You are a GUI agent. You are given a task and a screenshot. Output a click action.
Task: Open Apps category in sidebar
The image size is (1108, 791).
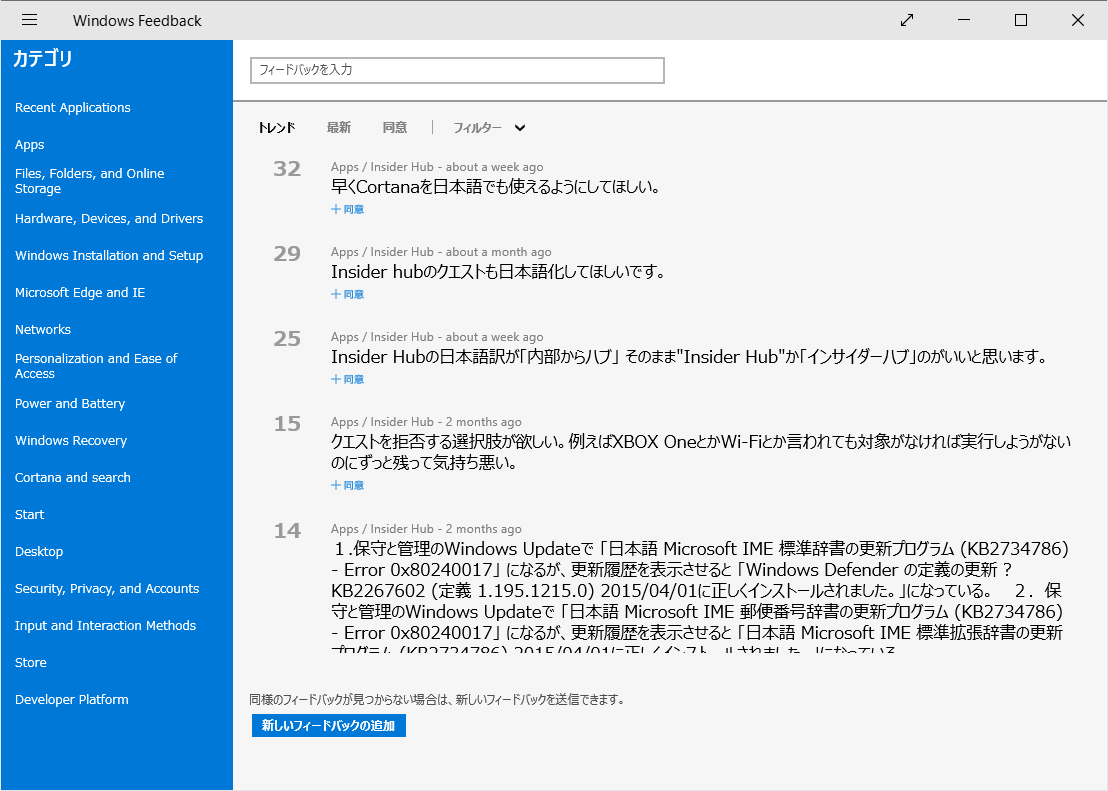[30, 144]
